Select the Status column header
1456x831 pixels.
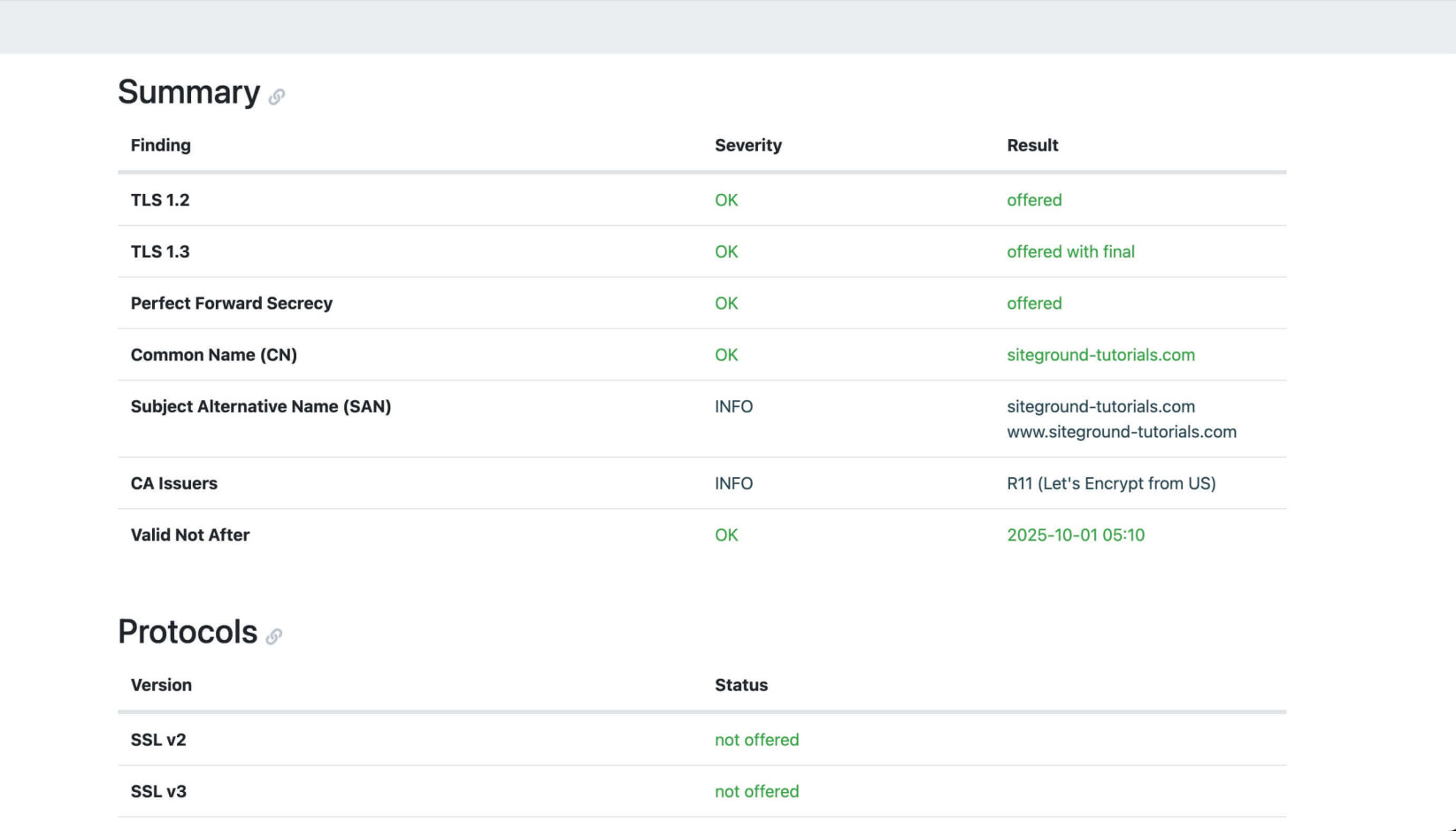click(741, 685)
